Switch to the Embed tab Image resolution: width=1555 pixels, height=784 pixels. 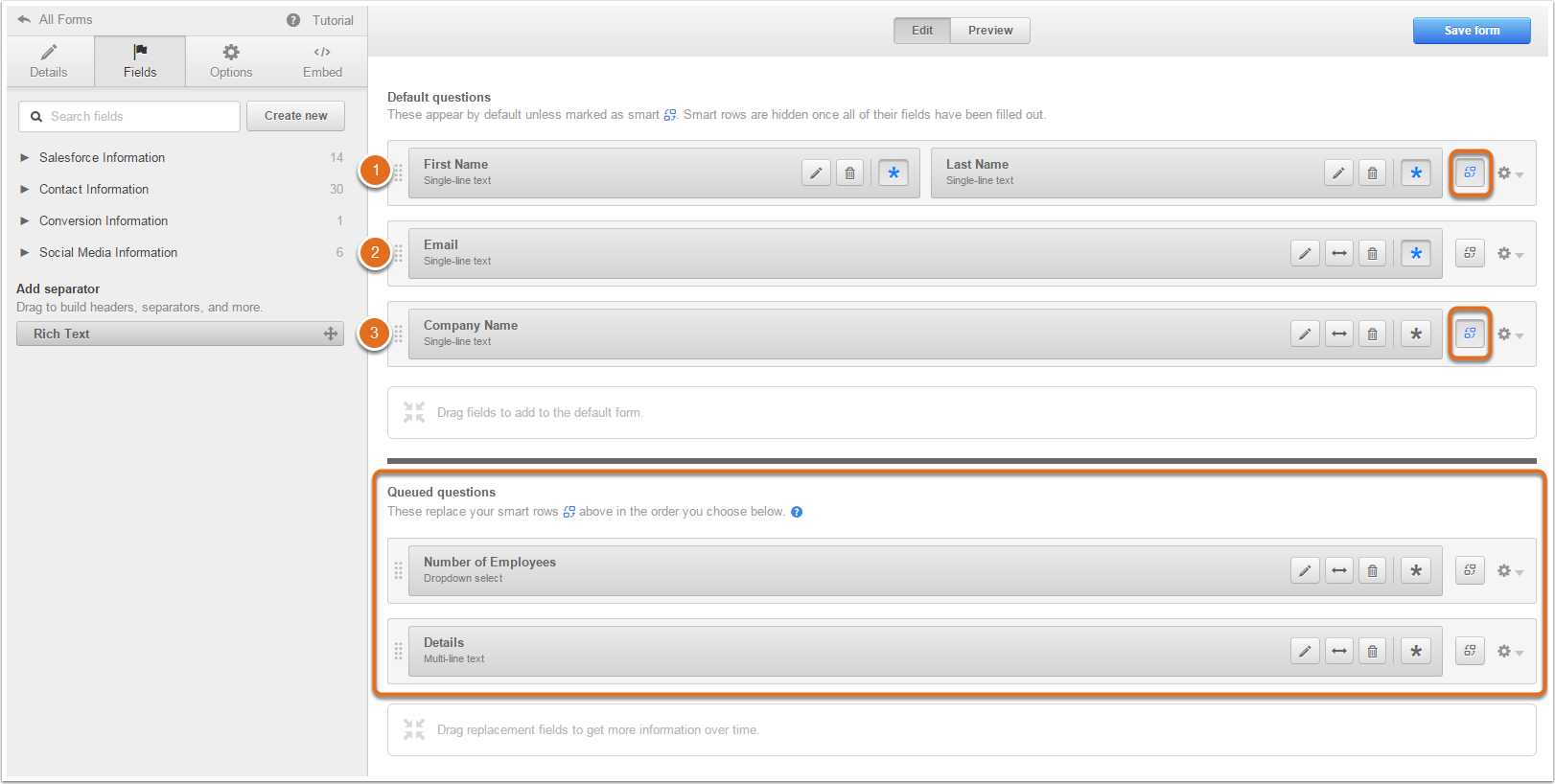pos(322,61)
